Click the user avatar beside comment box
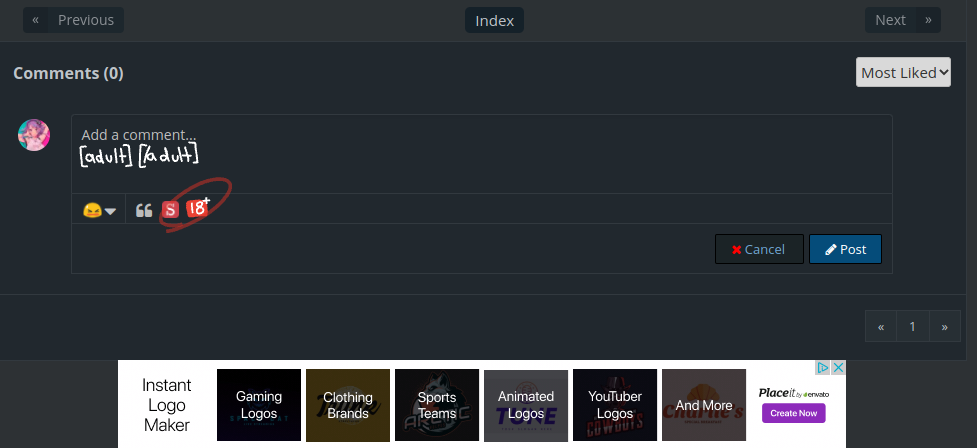This screenshot has height=448, width=977. tap(34, 135)
